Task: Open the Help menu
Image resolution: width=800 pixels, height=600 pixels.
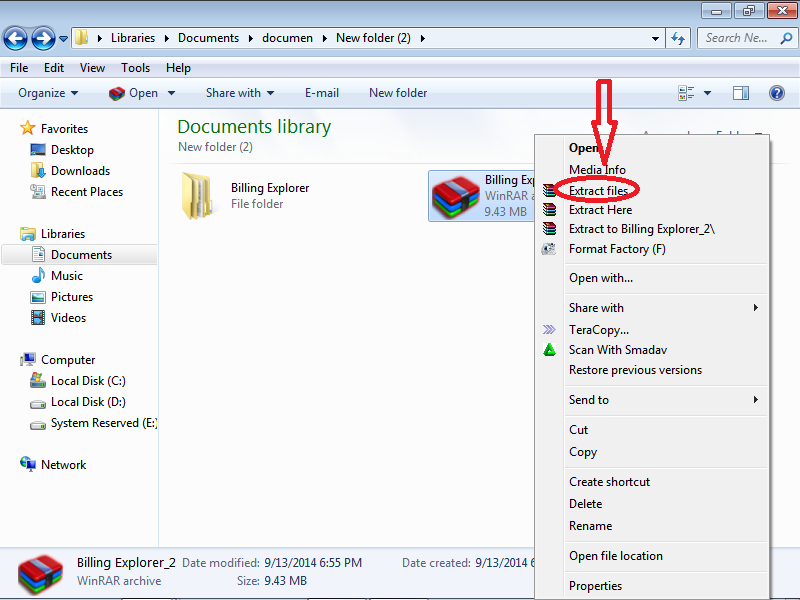Action: pyautogui.click(x=178, y=68)
